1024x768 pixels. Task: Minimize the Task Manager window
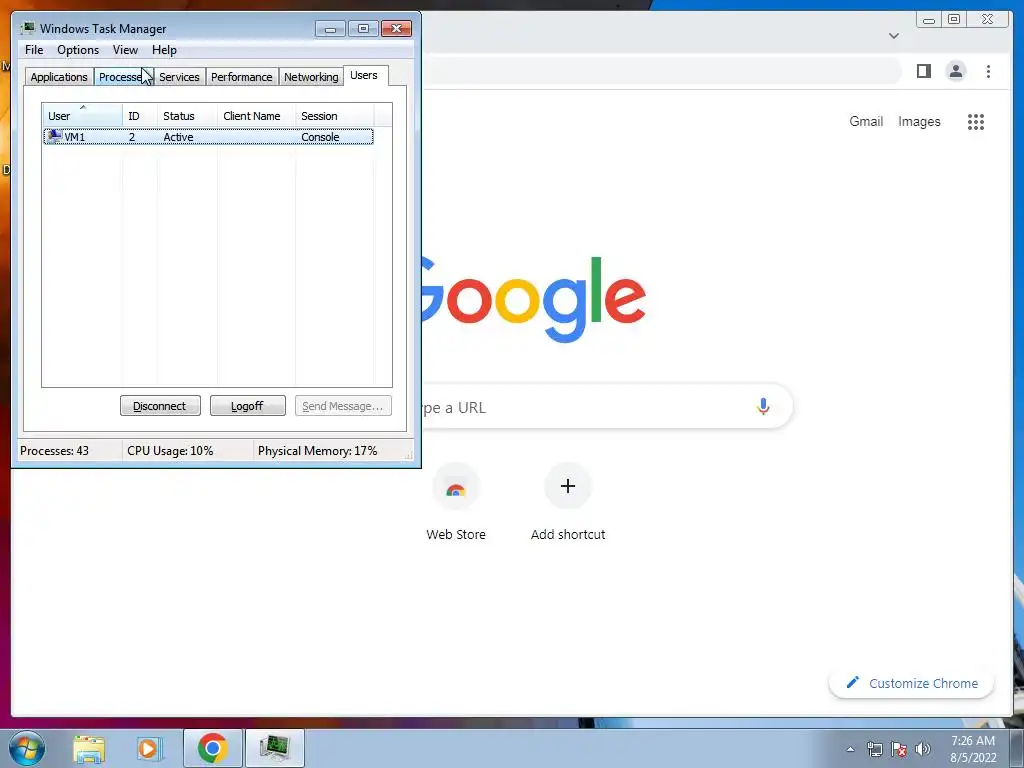[x=330, y=28]
